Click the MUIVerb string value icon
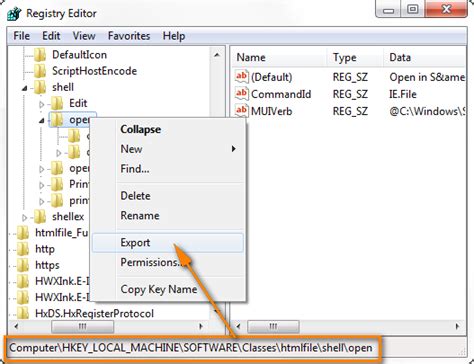Viewport: 474px width, 364px height. (241, 111)
